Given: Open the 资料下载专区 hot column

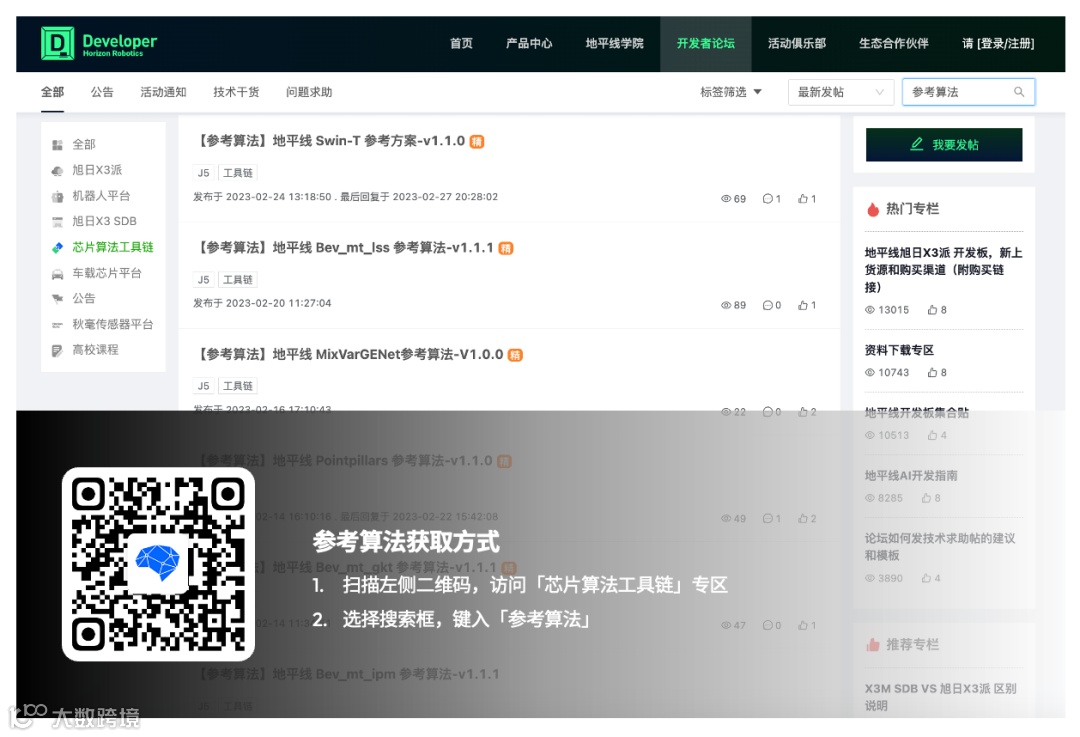Looking at the screenshot, I should pyautogui.click(x=899, y=351).
